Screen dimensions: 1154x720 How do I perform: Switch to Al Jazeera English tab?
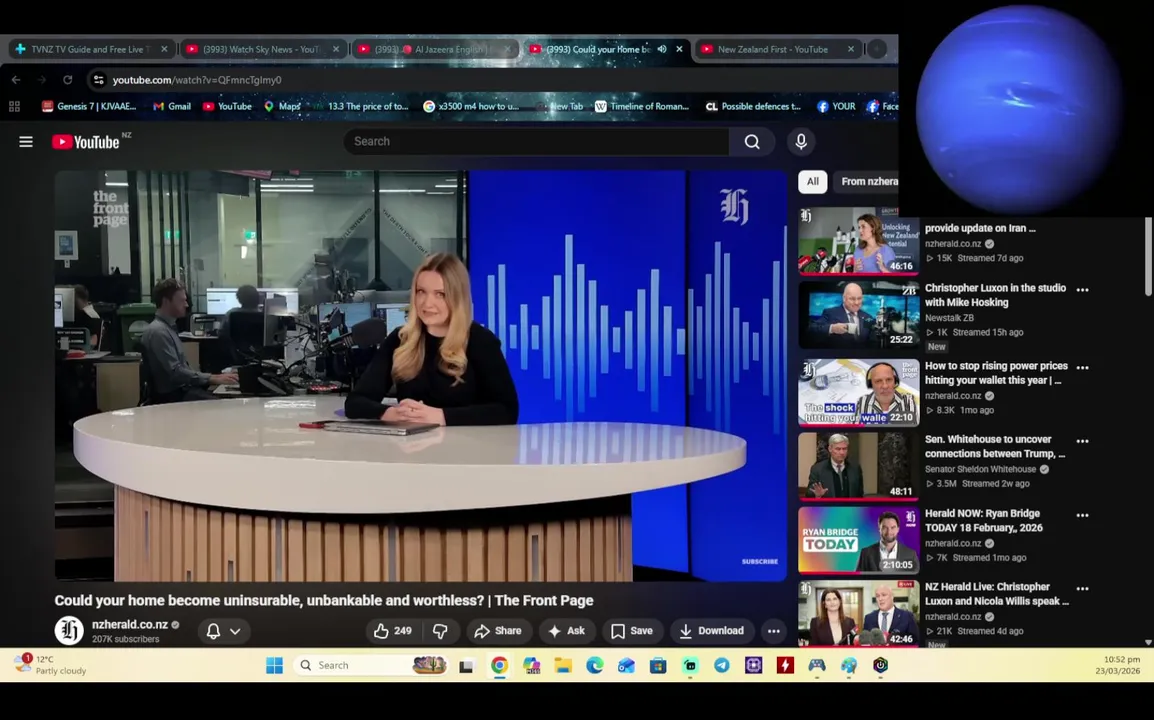[x=434, y=49]
